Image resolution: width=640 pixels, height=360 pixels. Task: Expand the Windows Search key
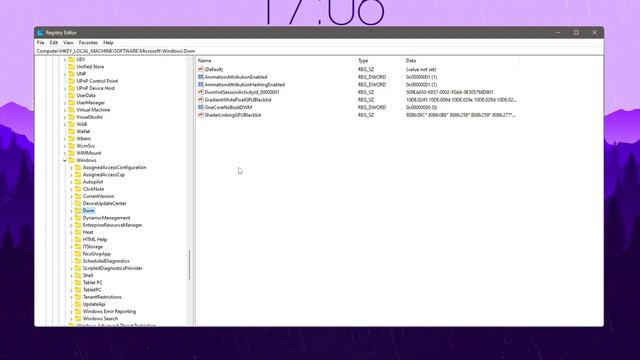(x=71, y=319)
